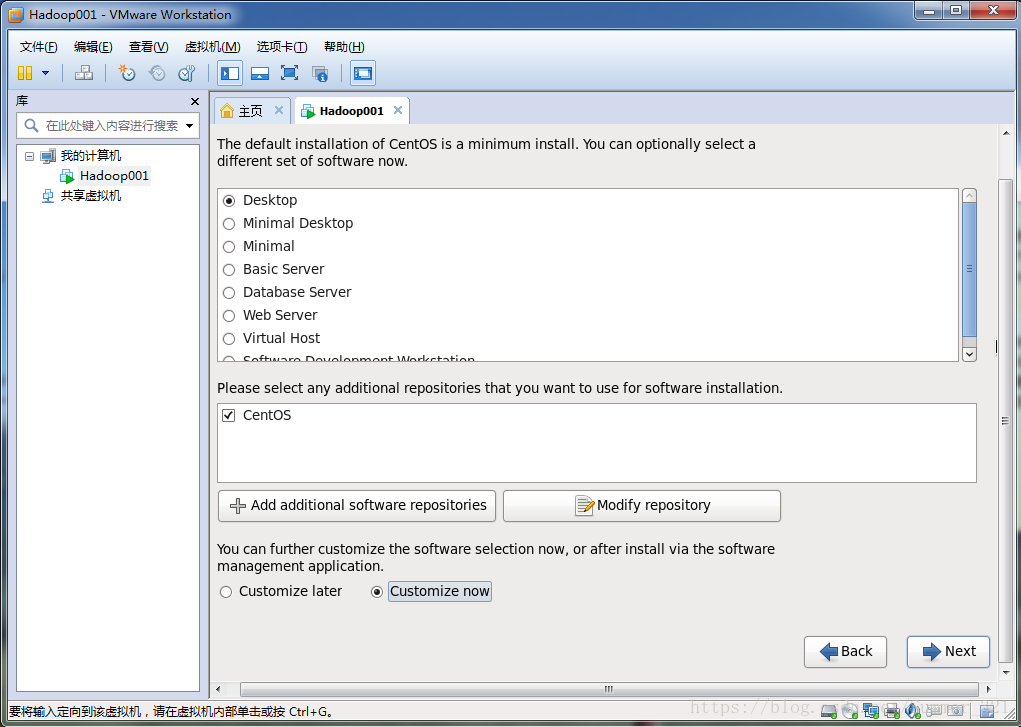This screenshot has height=727, width=1021.
Task: Select the Database Server option
Action: [x=229, y=292]
